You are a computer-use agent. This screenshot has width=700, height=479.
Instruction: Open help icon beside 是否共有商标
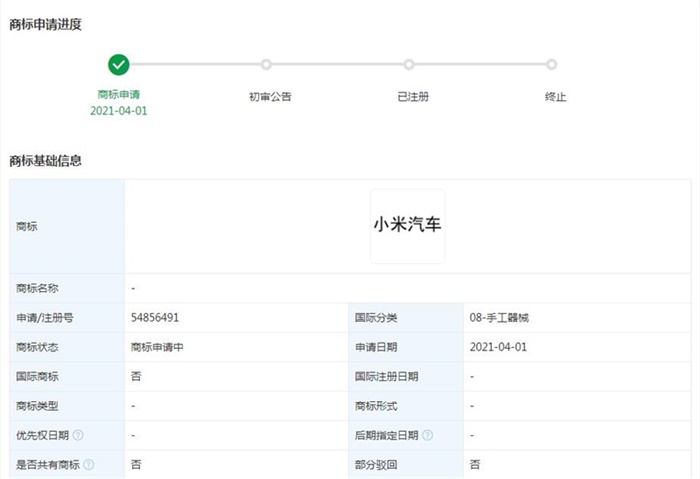click(x=89, y=465)
